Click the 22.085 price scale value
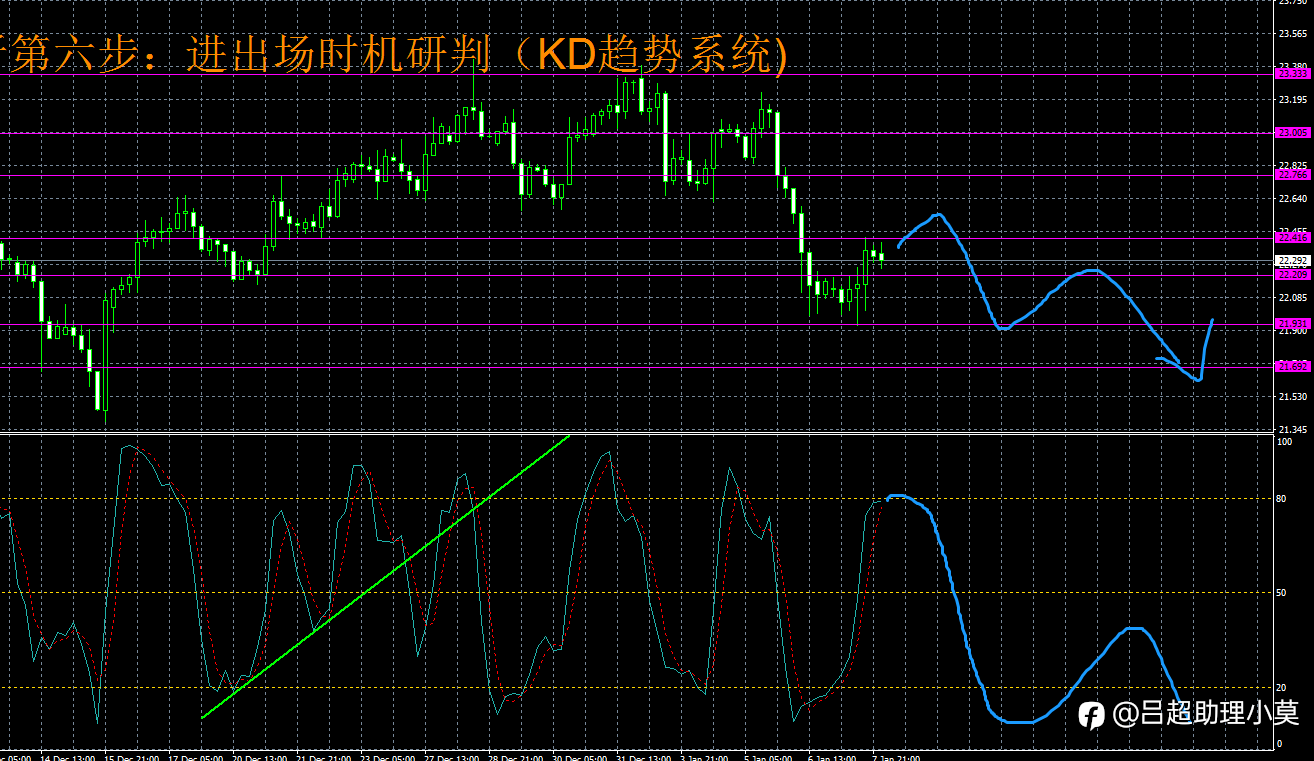This screenshot has width=1314, height=761. (x=1293, y=297)
